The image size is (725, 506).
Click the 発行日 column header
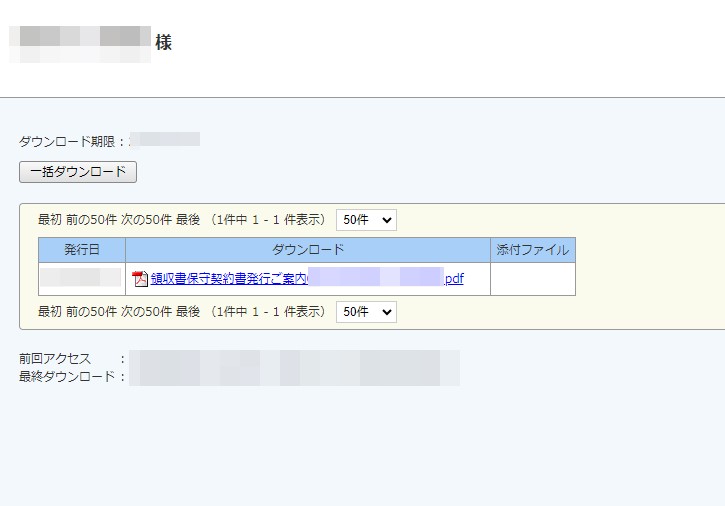82,250
